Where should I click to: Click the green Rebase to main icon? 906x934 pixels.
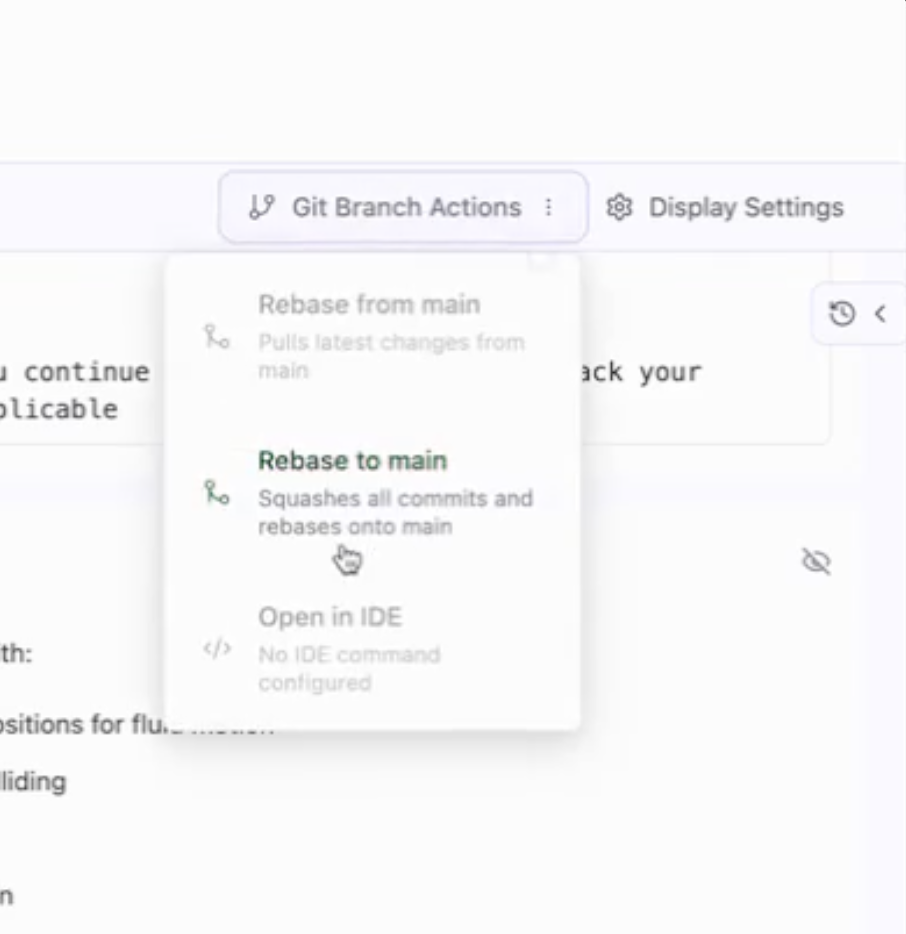coord(217,492)
